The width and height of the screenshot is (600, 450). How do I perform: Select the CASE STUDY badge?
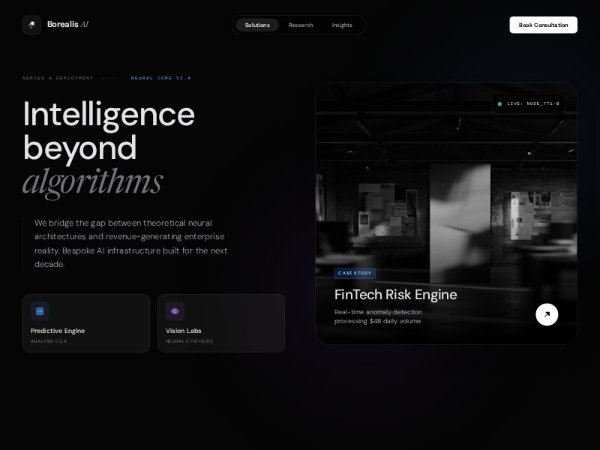(355, 273)
